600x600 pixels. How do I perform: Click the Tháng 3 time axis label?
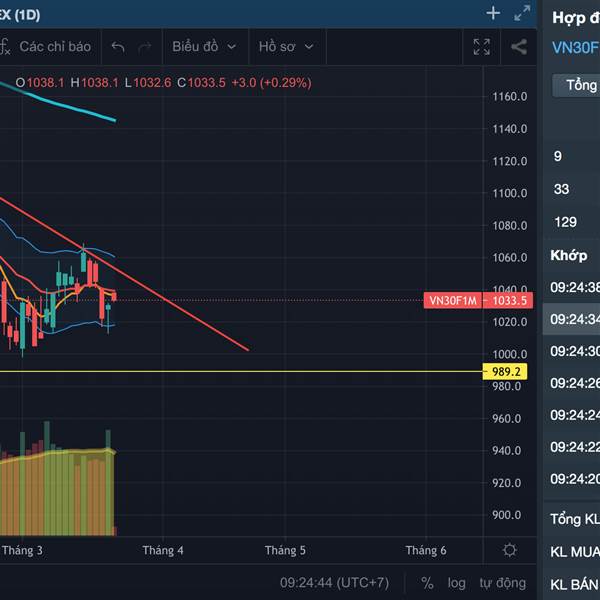pyautogui.click(x=22, y=550)
